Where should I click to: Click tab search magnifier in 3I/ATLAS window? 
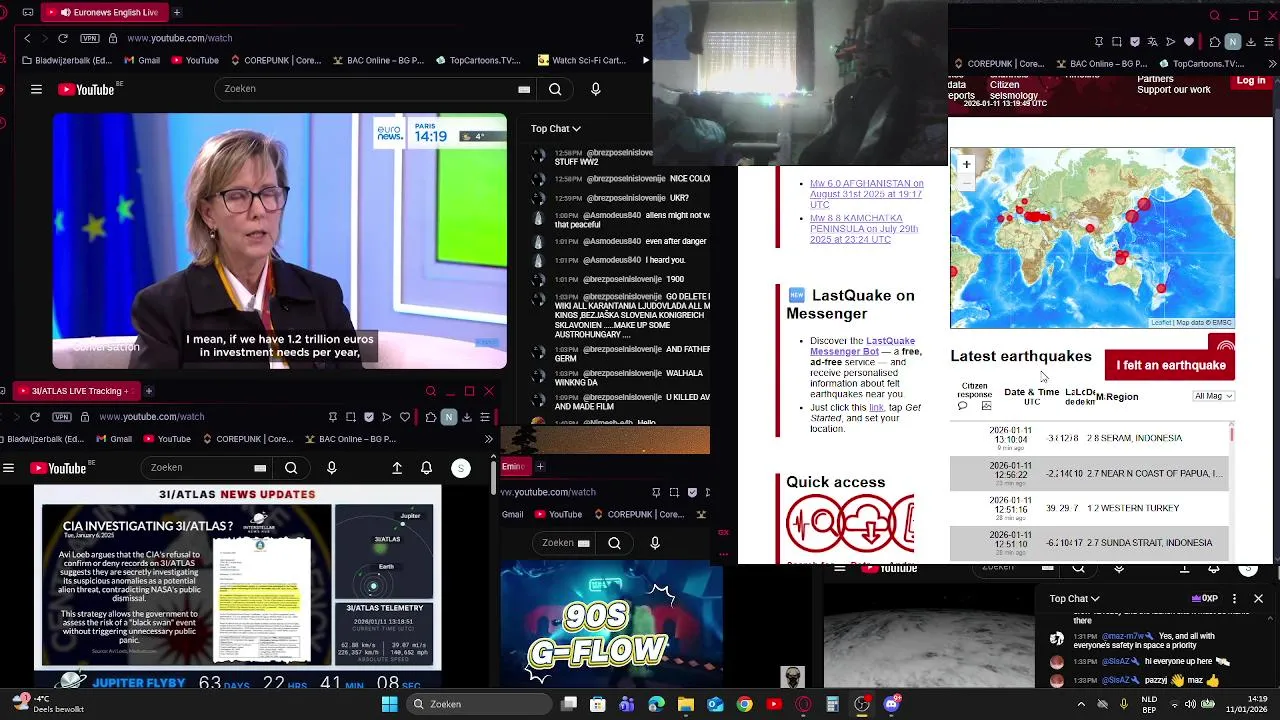click(x=431, y=391)
